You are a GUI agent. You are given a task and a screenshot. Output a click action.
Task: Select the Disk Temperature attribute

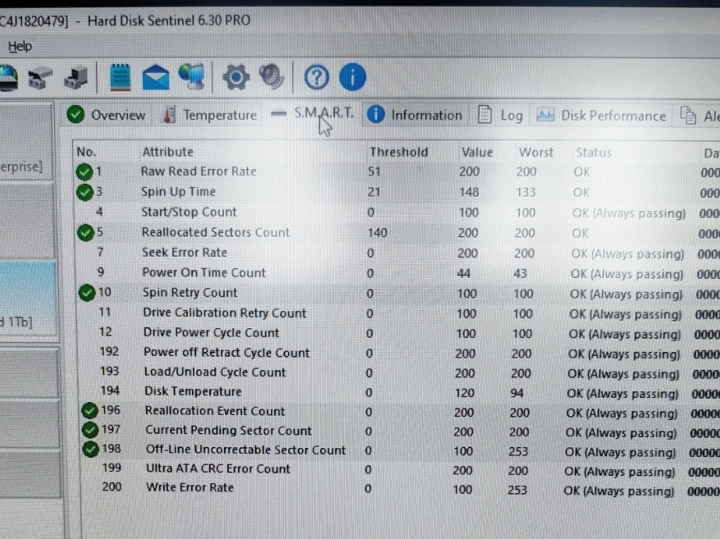coord(193,392)
